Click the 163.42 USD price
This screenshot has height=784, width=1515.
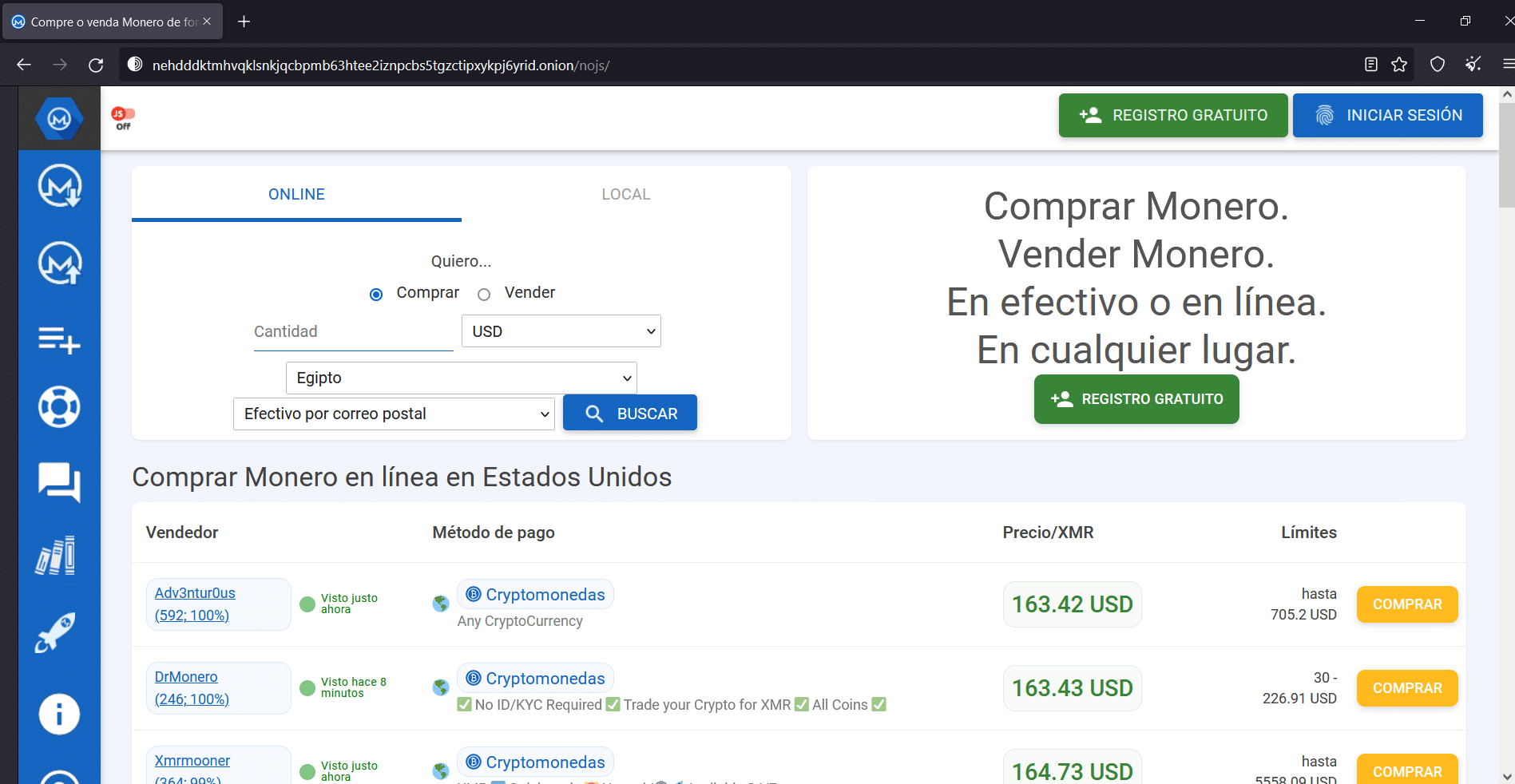click(x=1072, y=604)
